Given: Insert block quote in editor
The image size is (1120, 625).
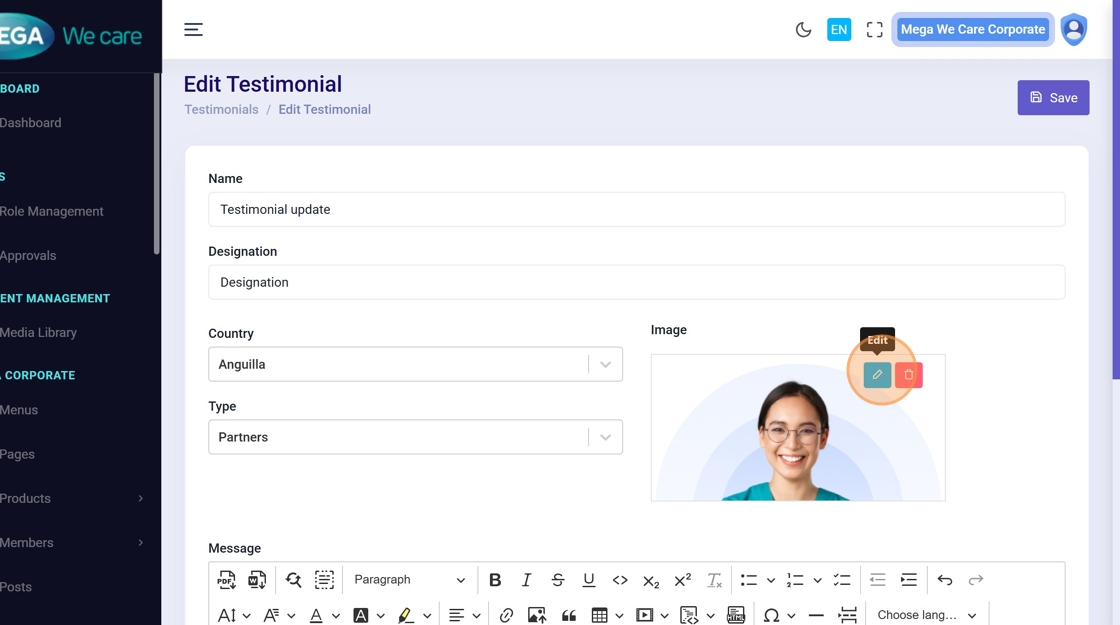Looking at the screenshot, I should (569, 615).
